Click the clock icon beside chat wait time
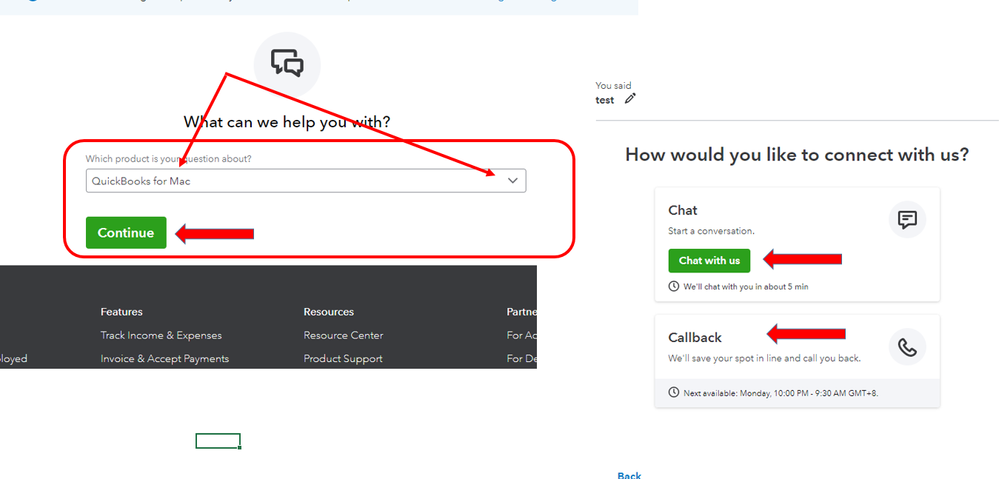Image resolution: width=999 pixels, height=479 pixels. coord(674,287)
